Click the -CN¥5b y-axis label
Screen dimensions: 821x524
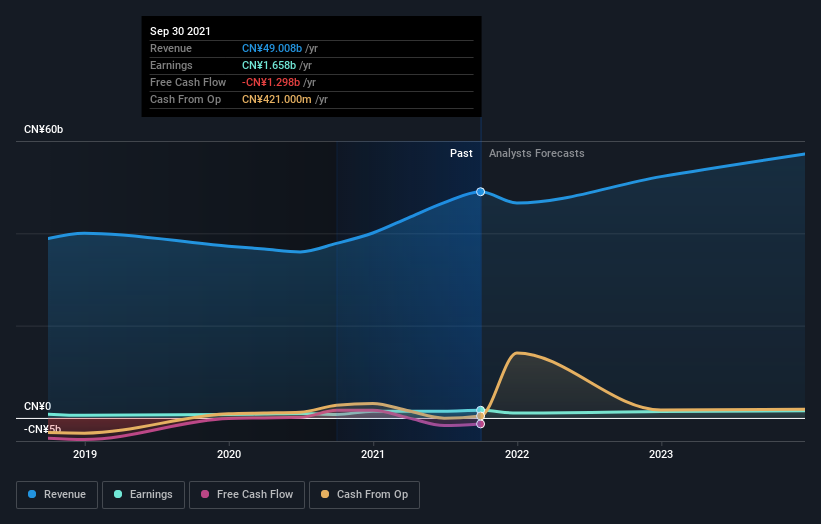click(42, 429)
